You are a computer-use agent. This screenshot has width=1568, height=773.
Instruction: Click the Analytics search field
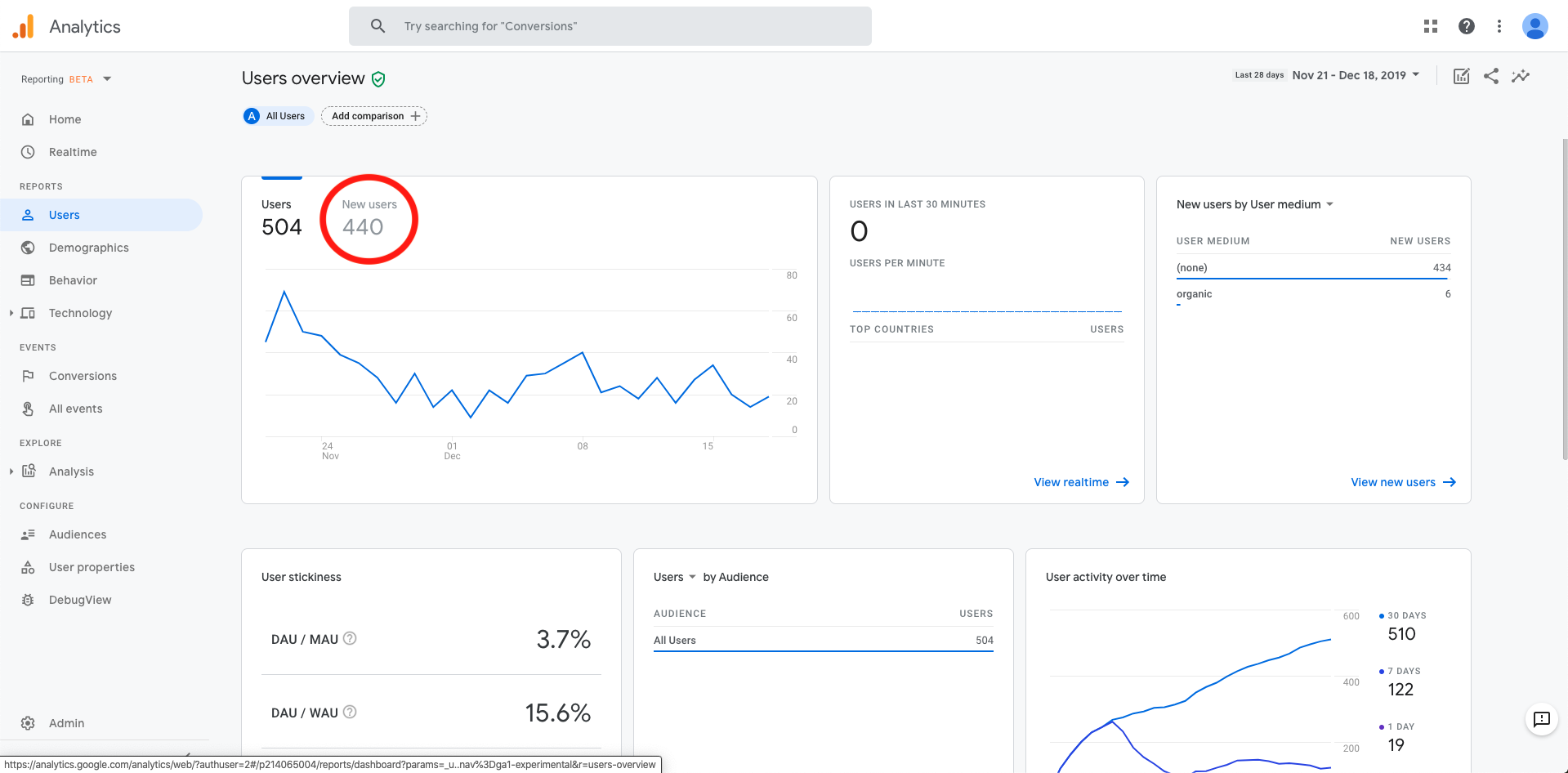pyautogui.click(x=610, y=26)
